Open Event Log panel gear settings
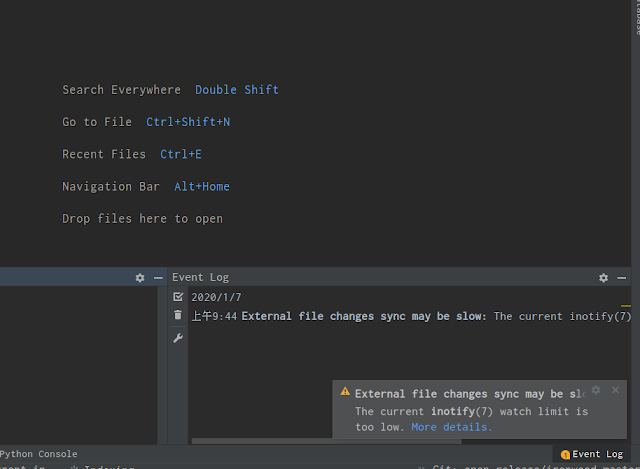Image resolution: width=640 pixels, height=469 pixels. [603, 277]
